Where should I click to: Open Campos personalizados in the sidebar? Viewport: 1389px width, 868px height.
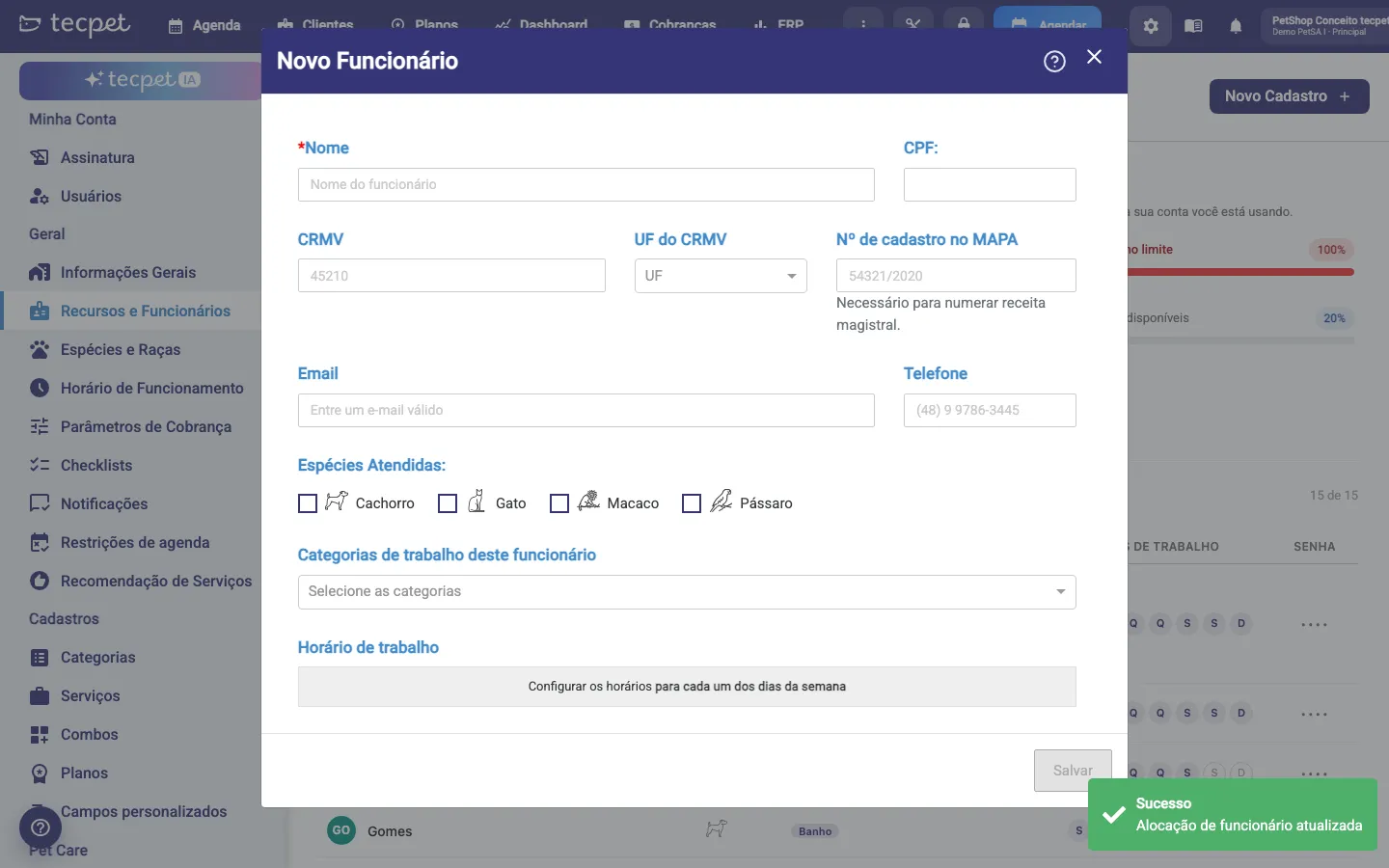(x=143, y=811)
